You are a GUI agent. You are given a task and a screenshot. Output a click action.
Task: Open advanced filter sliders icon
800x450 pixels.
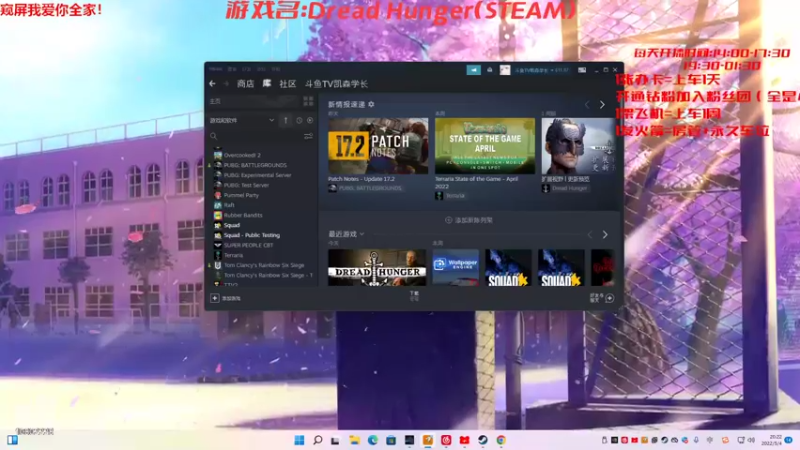[x=308, y=136]
